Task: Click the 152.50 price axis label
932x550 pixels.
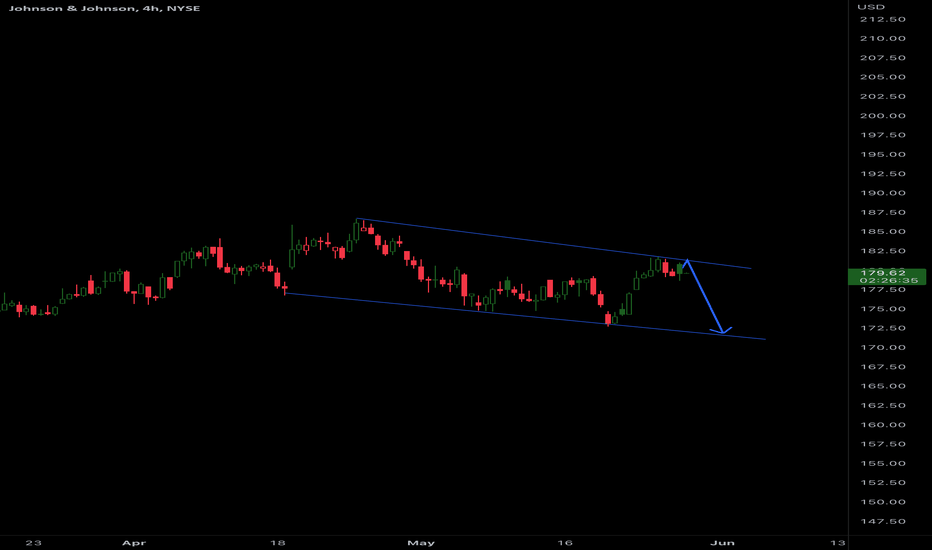Action: click(883, 483)
